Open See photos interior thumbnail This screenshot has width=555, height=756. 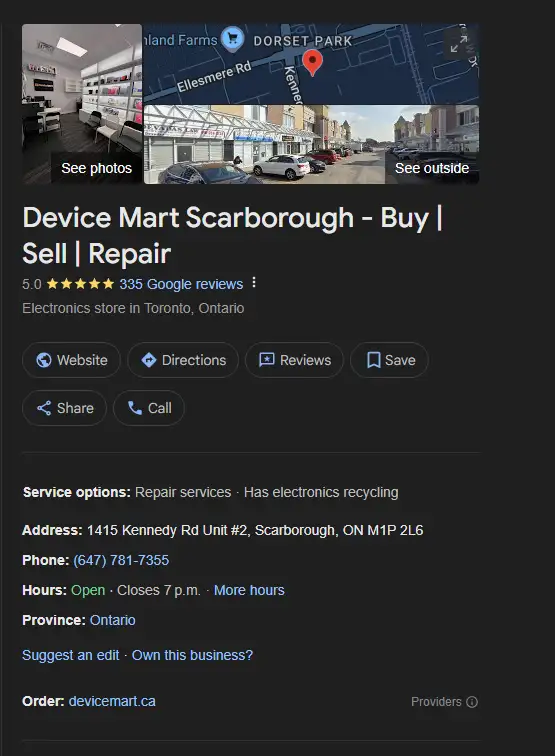pos(82,104)
